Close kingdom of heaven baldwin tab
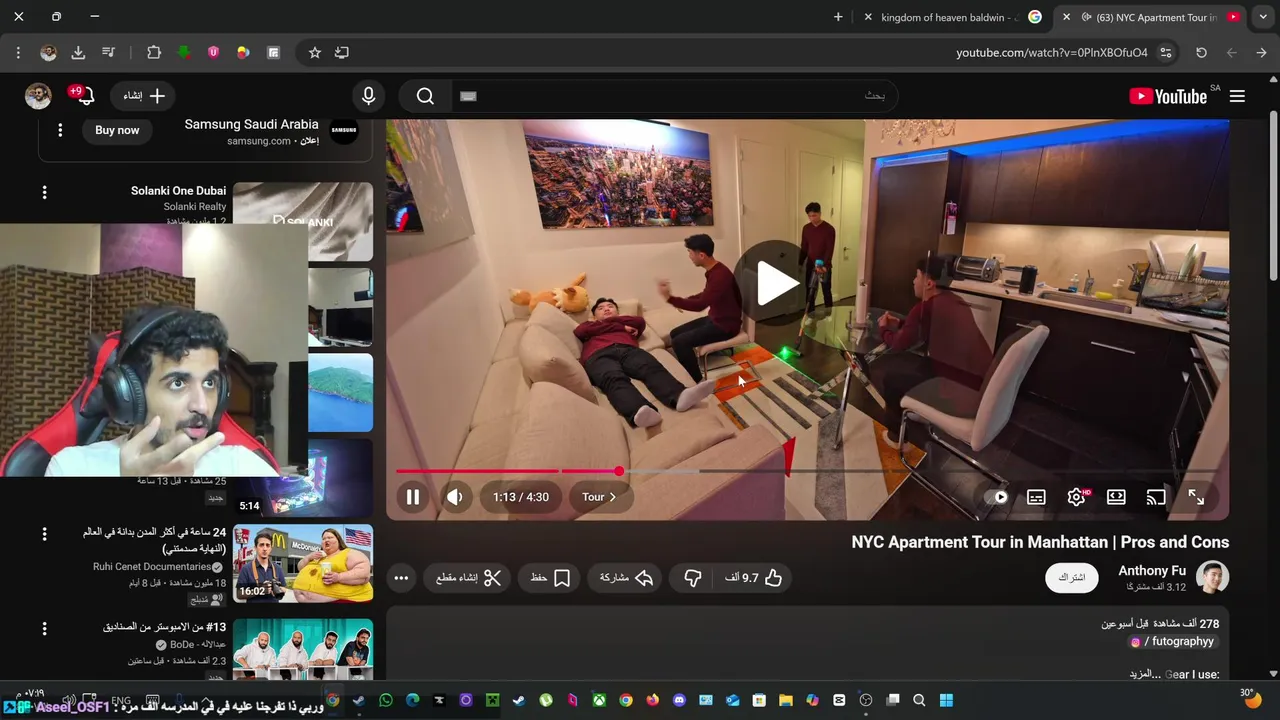 [868, 17]
